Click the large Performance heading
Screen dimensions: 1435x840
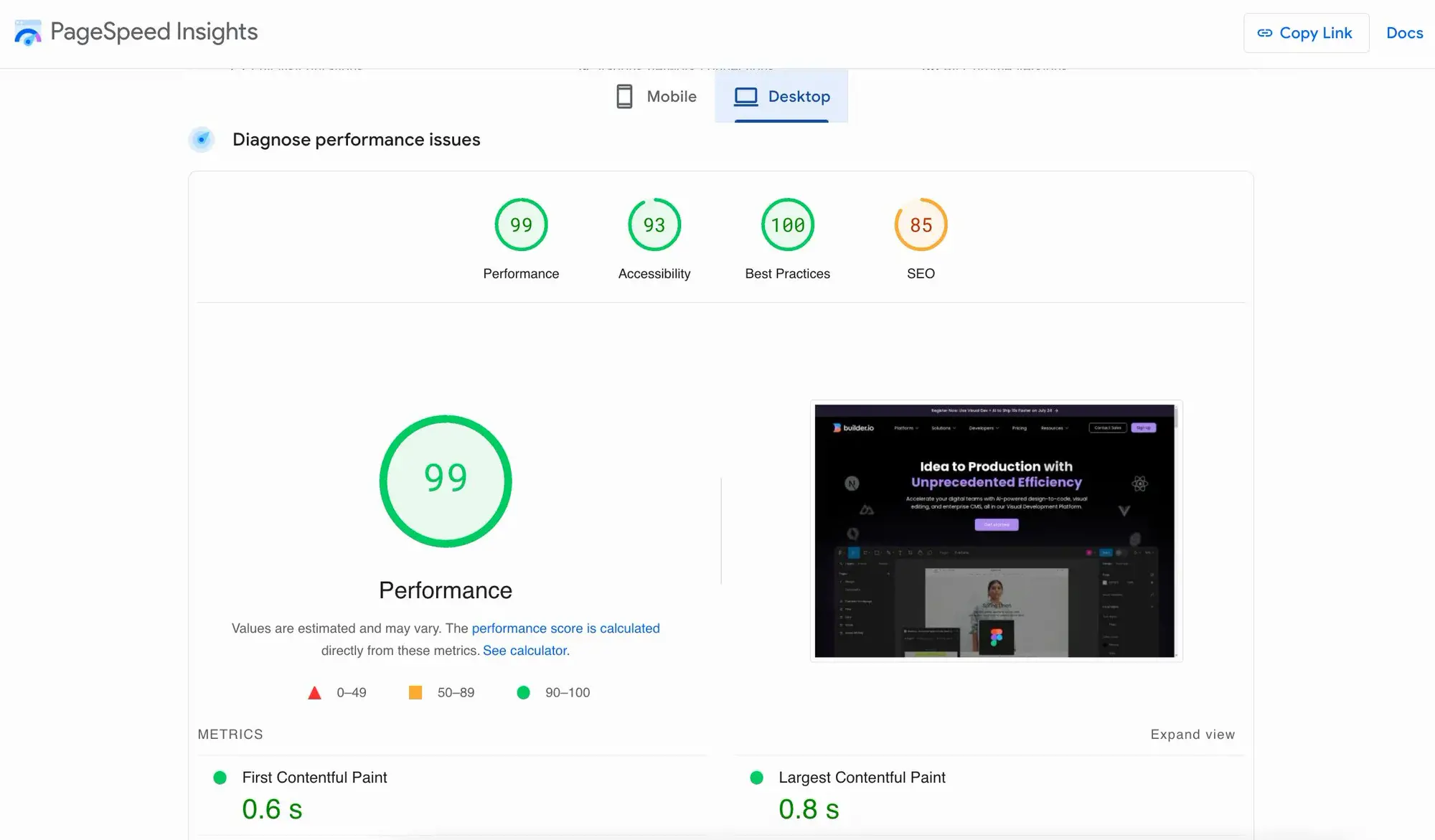click(446, 590)
